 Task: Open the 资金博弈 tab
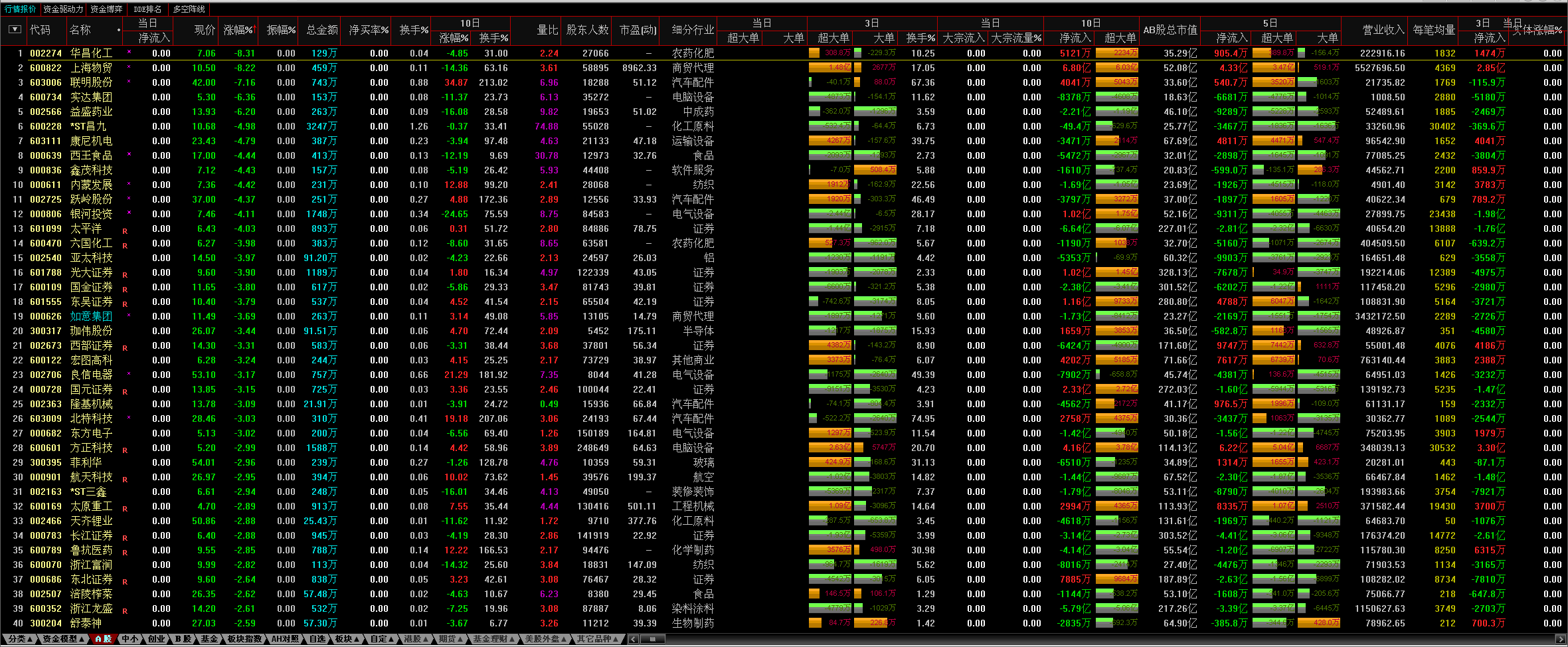[106, 9]
